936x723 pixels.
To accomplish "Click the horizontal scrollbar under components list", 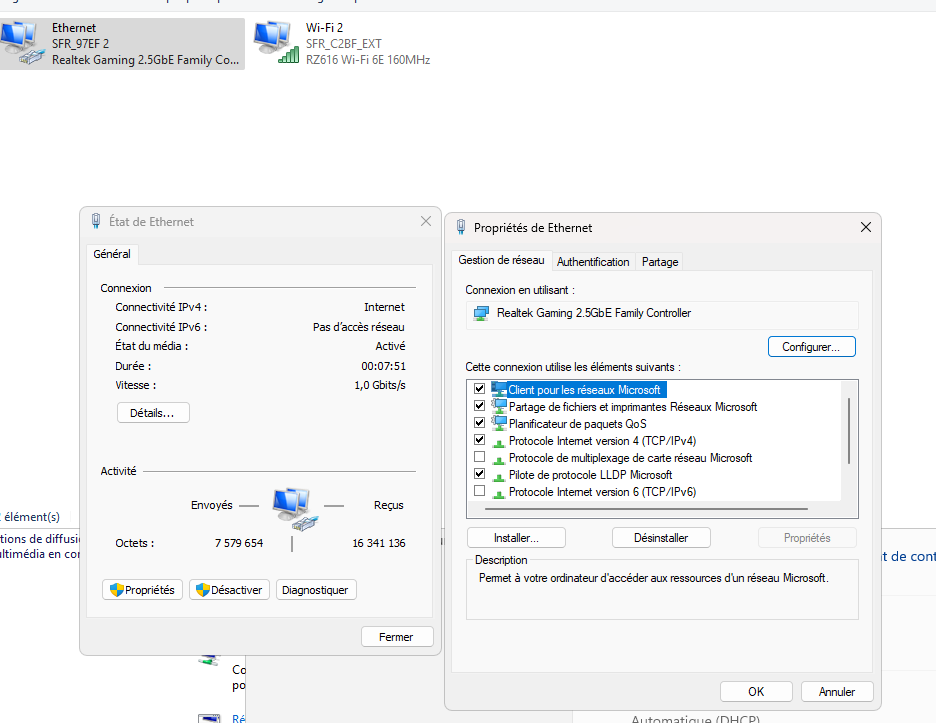I will (650, 509).
